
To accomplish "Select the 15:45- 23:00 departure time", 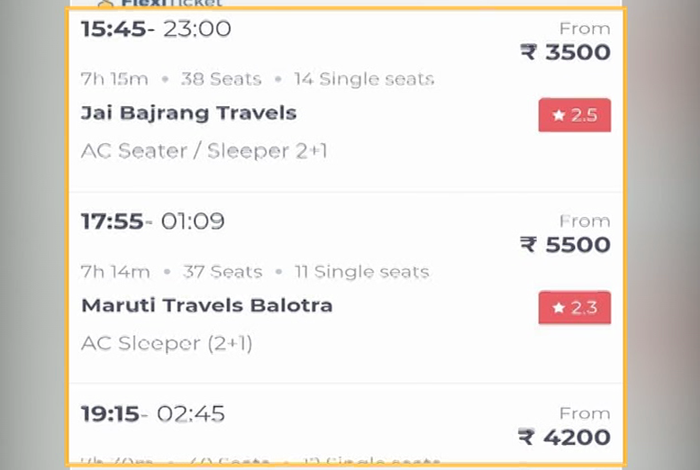I will (x=156, y=29).
